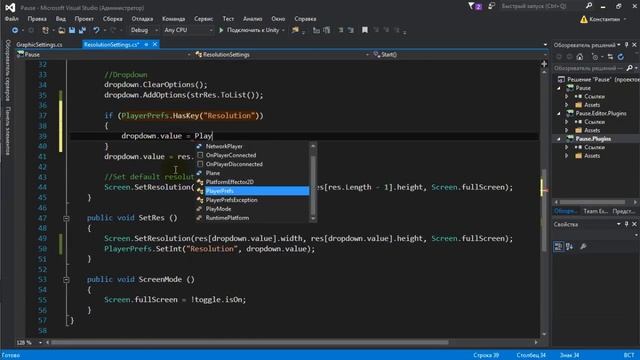Click the uncomment lines toolbar icon
Viewport: 640px width, 360px height.
pos(351,30)
